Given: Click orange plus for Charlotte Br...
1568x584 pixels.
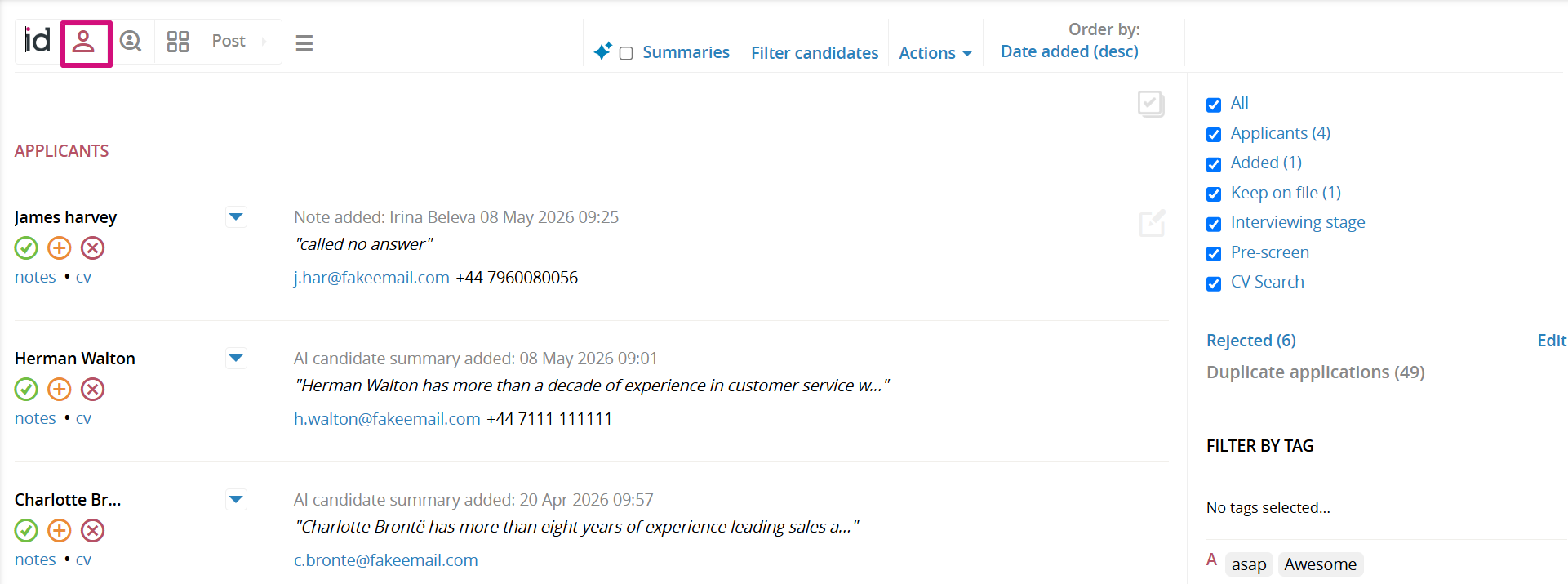Looking at the screenshot, I should coord(60,530).
